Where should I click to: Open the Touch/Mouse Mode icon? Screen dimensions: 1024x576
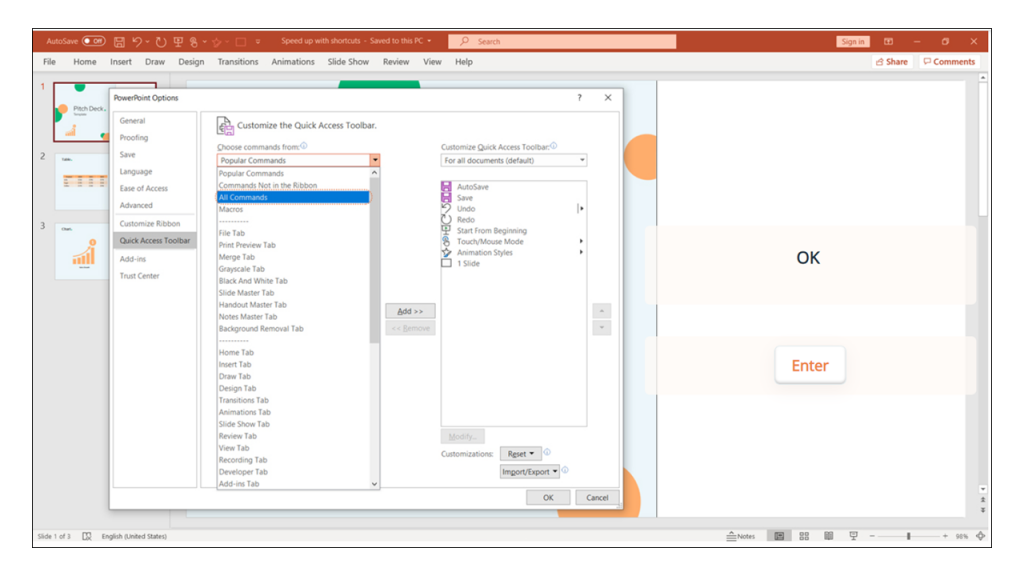coord(192,41)
